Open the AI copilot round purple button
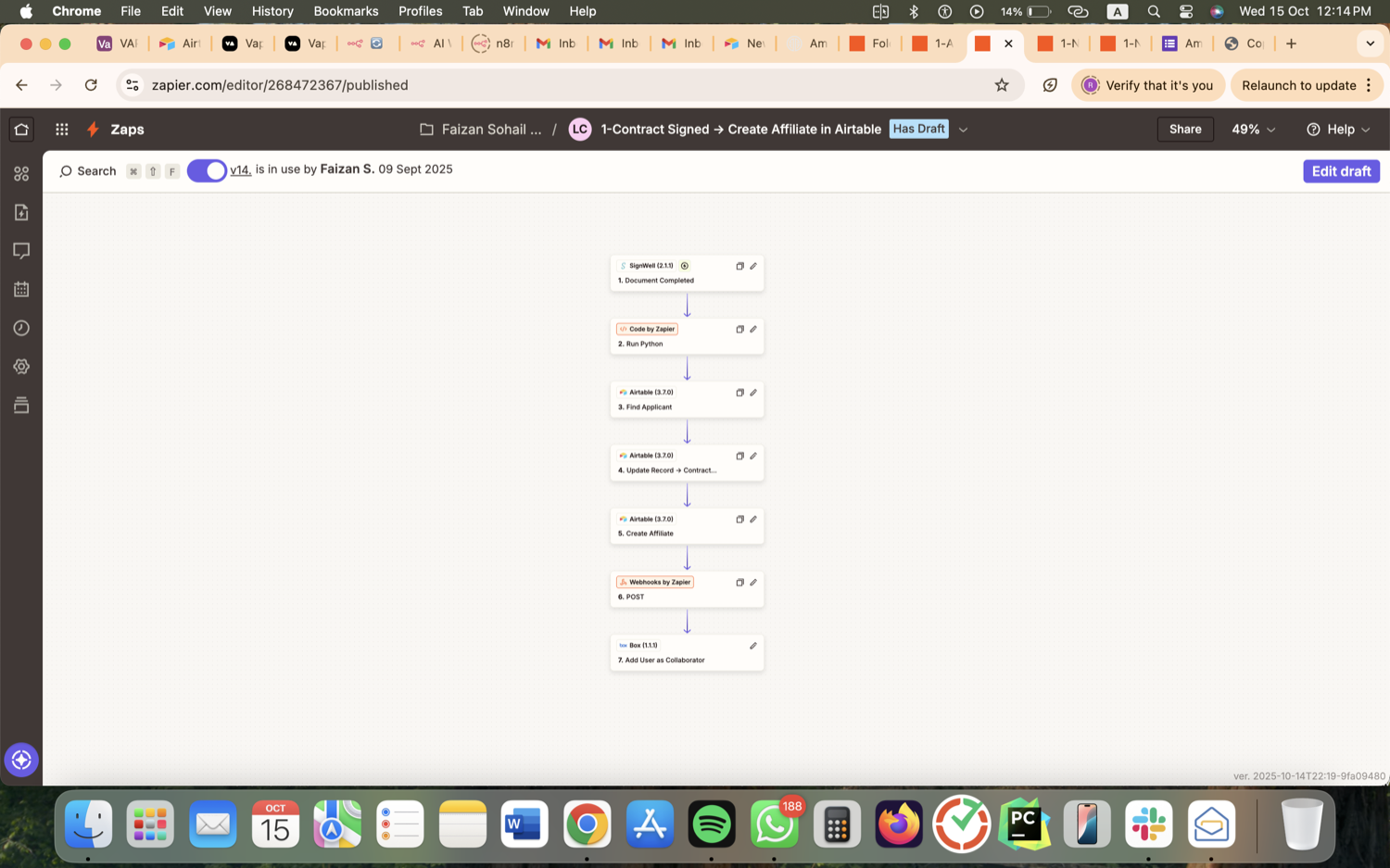Image resolution: width=1390 pixels, height=868 pixels. coord(21,760)
